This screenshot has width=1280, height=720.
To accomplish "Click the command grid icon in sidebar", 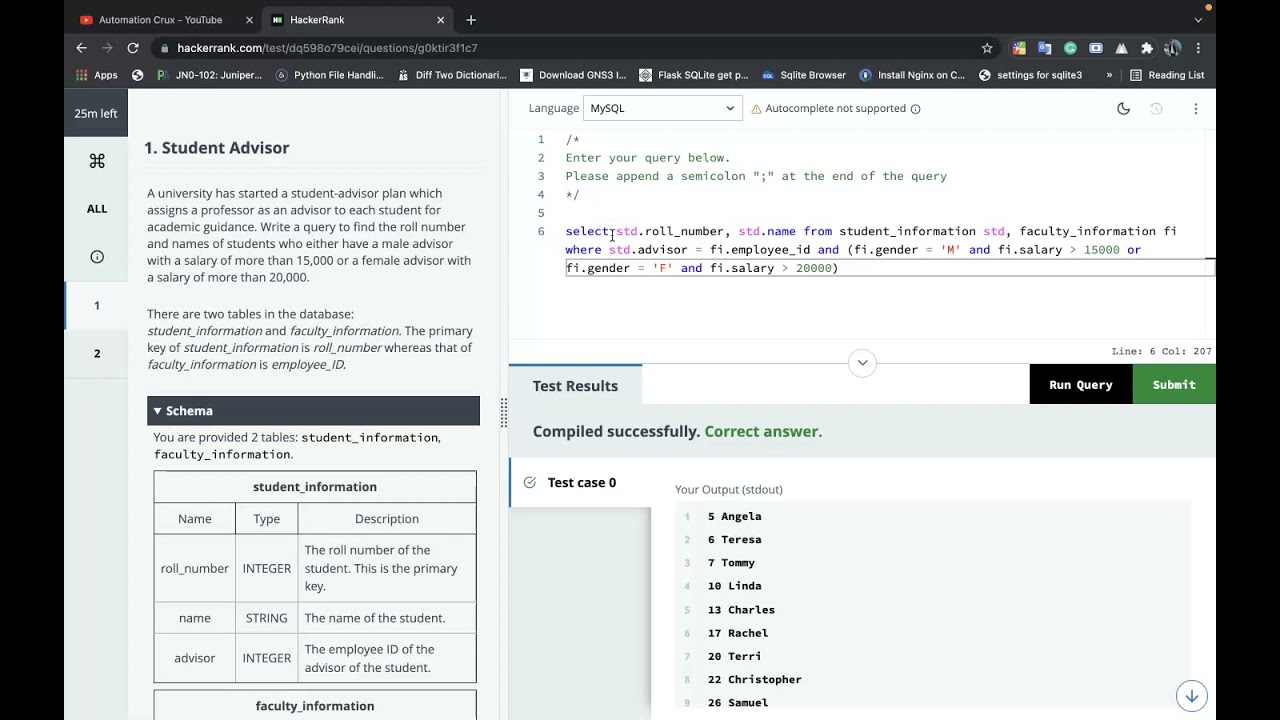I will coord(97,161).
